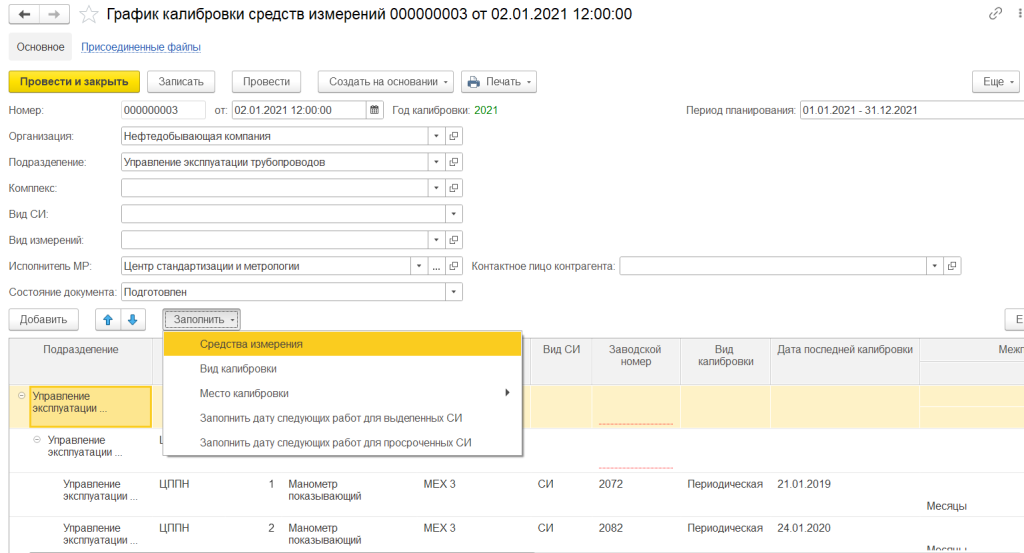The image size is (1024, 553).
Task: Click into the Номер input field
Action: click(x=163, y=110)
